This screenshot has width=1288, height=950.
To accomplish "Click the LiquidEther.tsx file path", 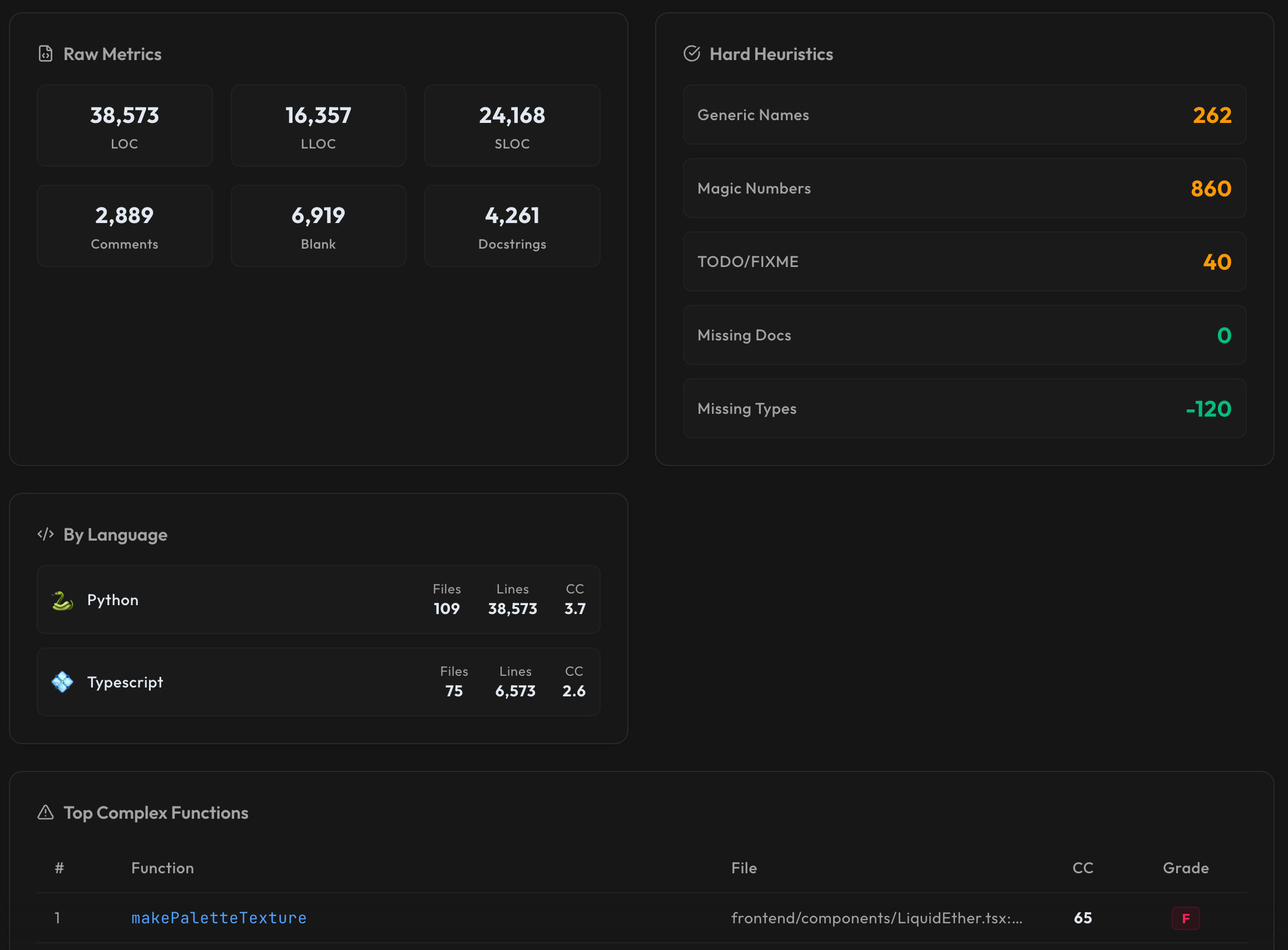I will click(x=876, y=918).
